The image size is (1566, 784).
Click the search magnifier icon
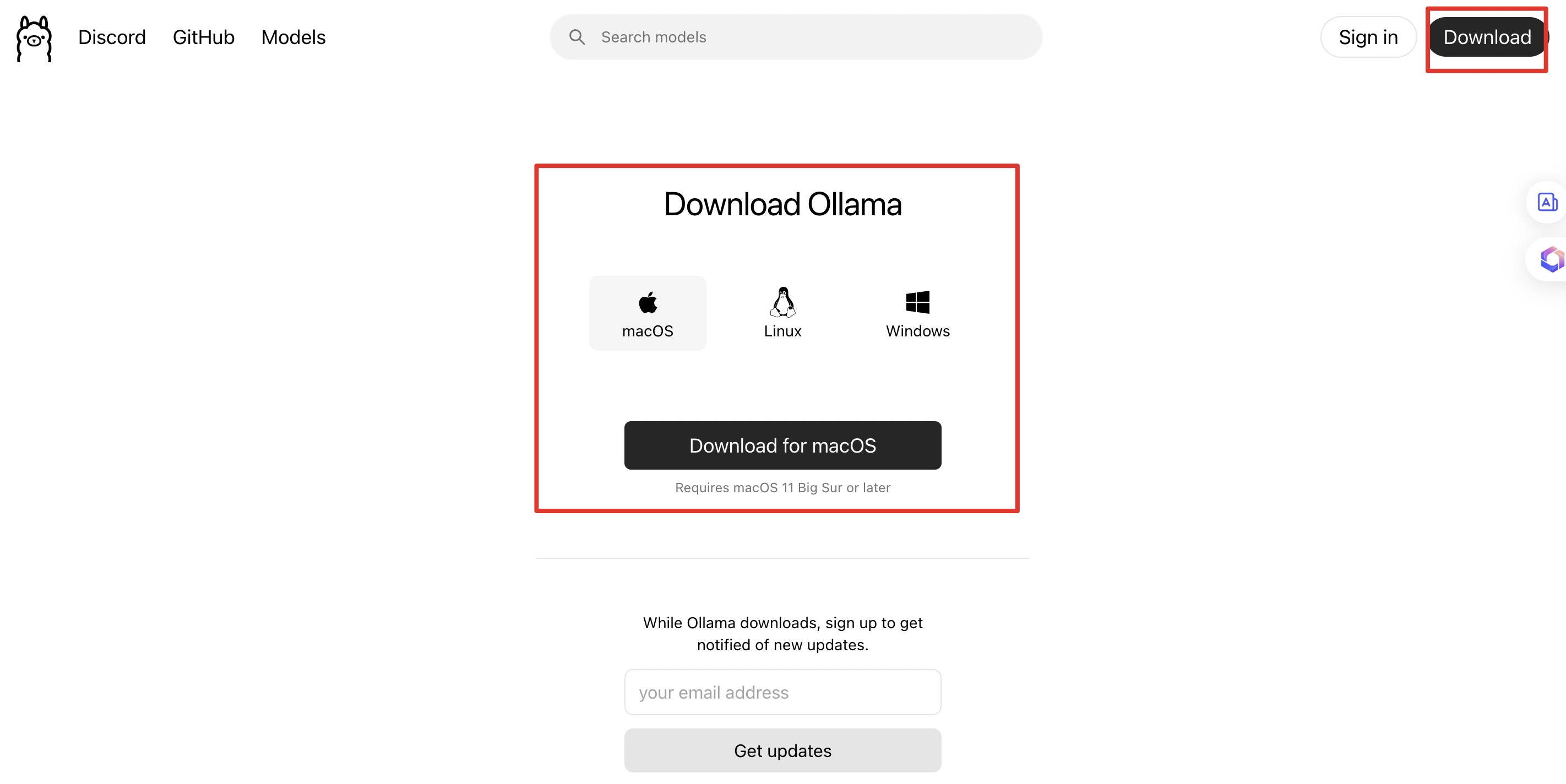[x=577, y=37]
